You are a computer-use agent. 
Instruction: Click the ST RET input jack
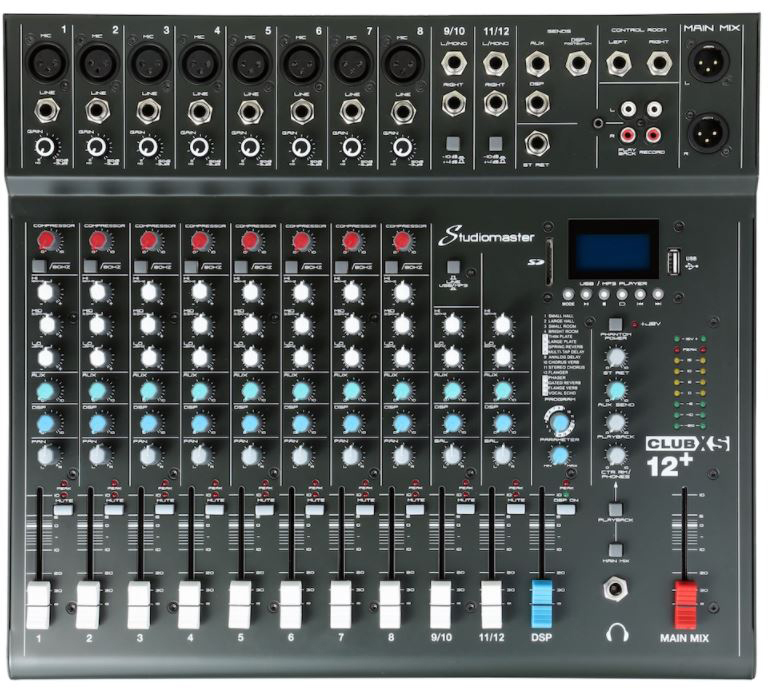pyautogui.click(x=537, y=143)
